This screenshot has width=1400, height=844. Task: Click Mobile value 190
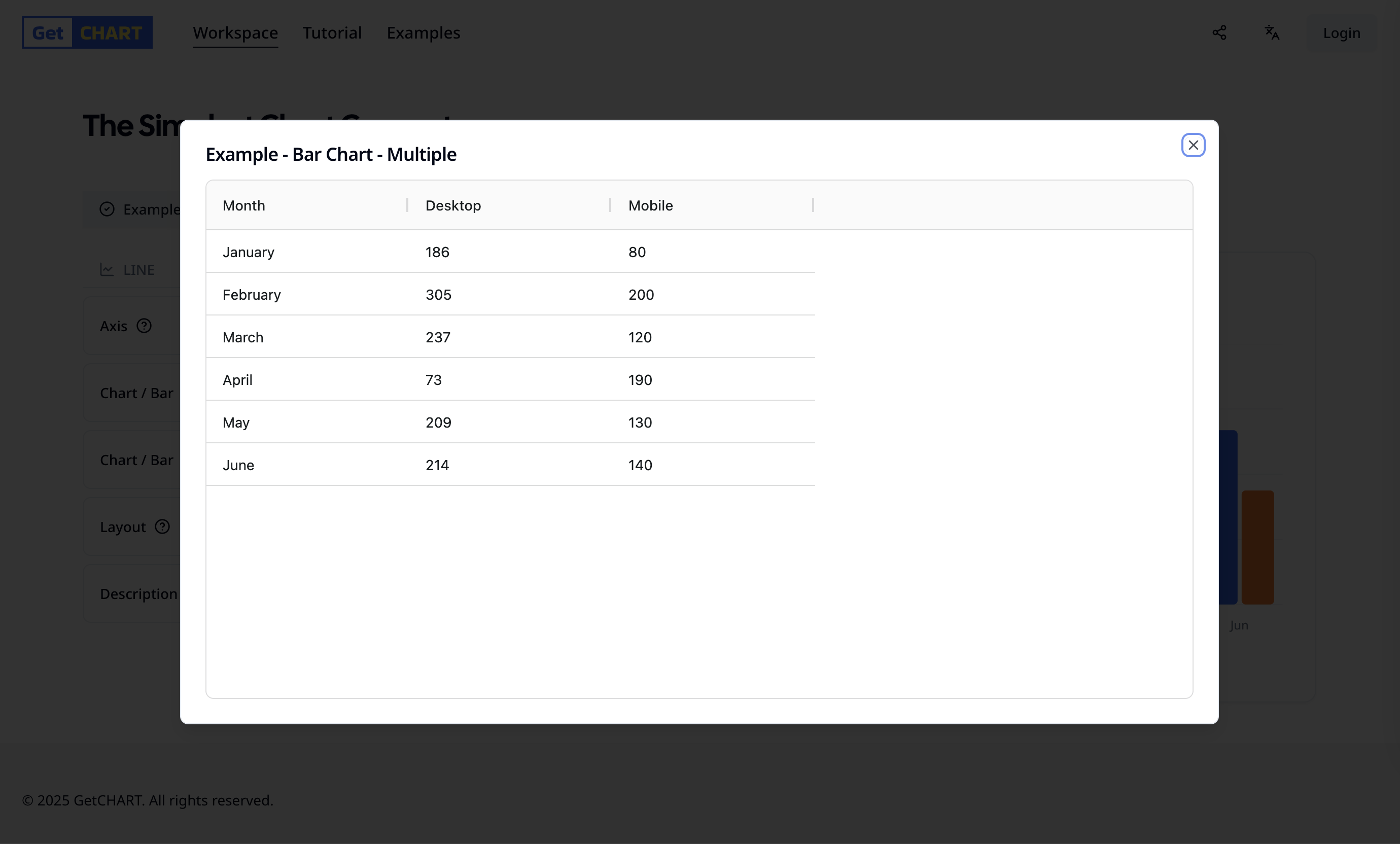[x=713, y=379]
